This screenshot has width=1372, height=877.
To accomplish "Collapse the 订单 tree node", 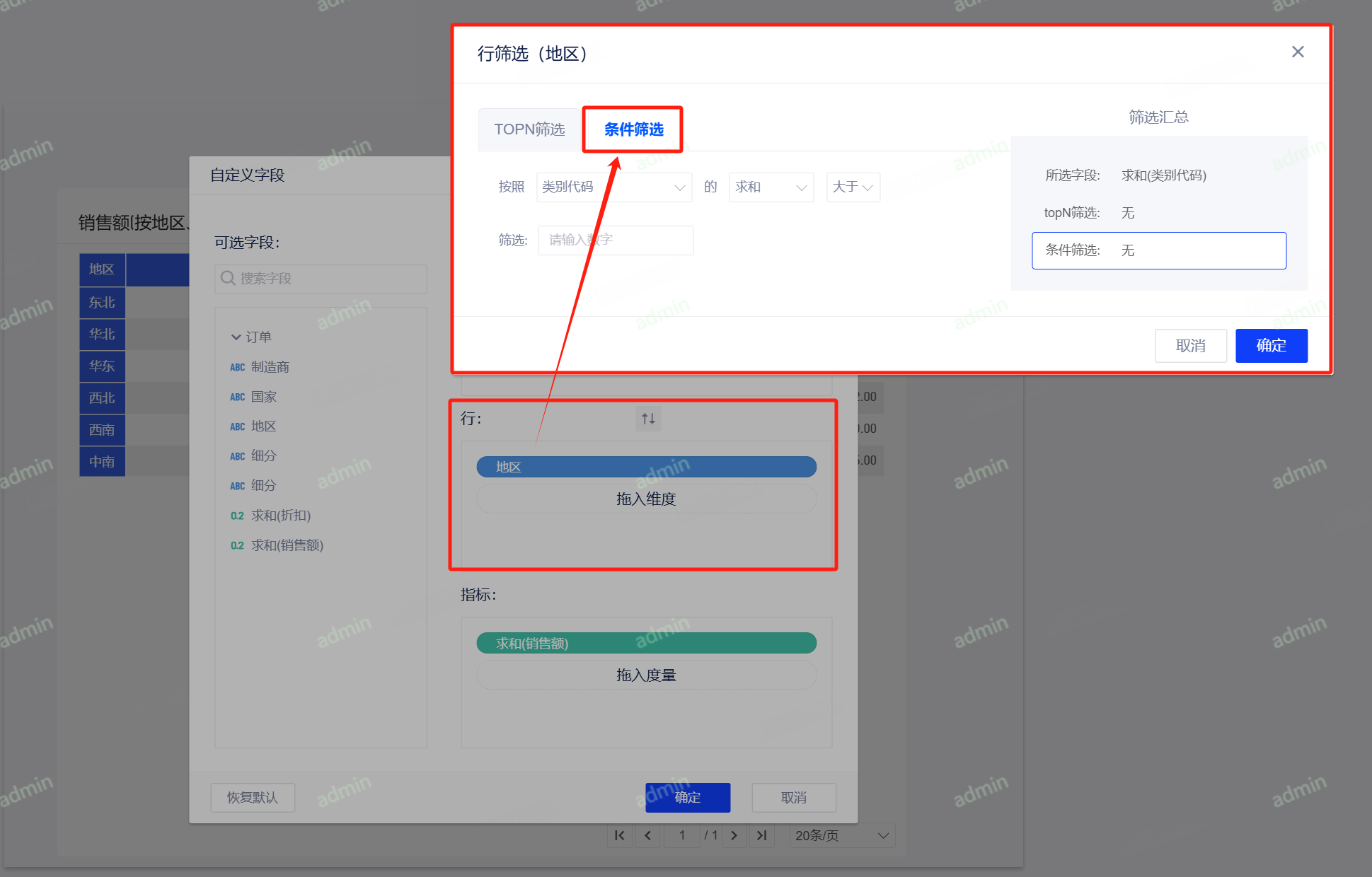I will click(x=236, y=337).
